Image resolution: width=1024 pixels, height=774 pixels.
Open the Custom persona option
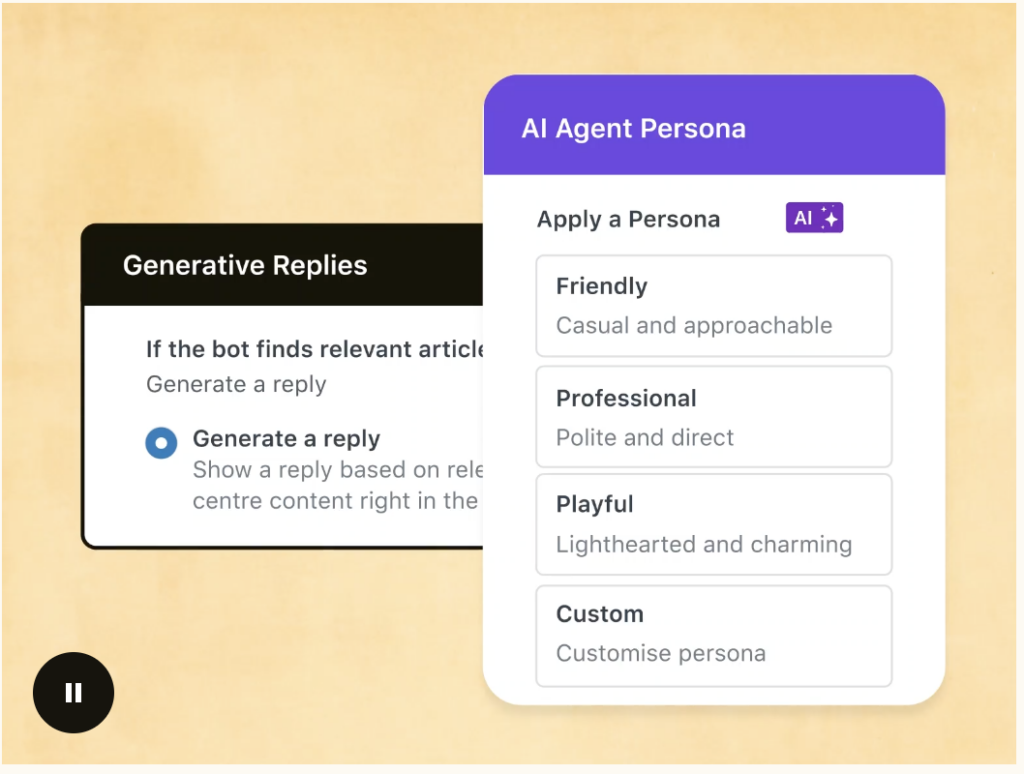(714, 636)
